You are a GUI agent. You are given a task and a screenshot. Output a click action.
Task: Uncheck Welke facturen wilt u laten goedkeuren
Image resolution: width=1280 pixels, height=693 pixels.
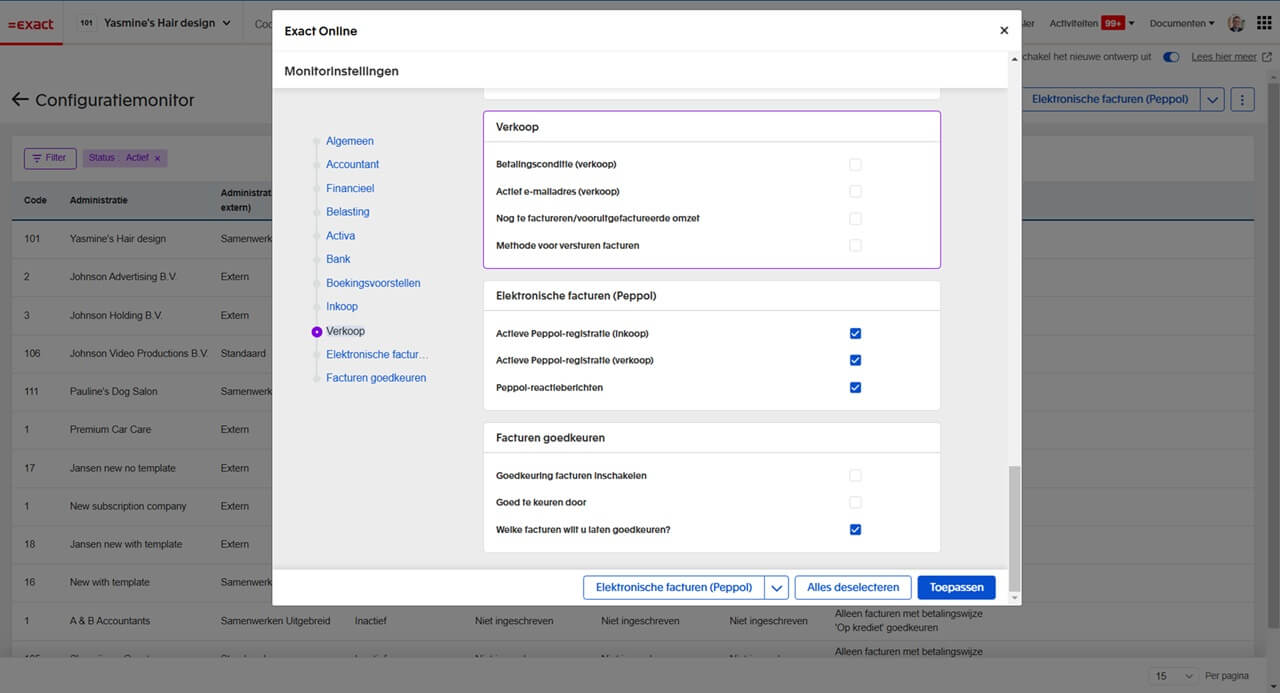(855, 529)
